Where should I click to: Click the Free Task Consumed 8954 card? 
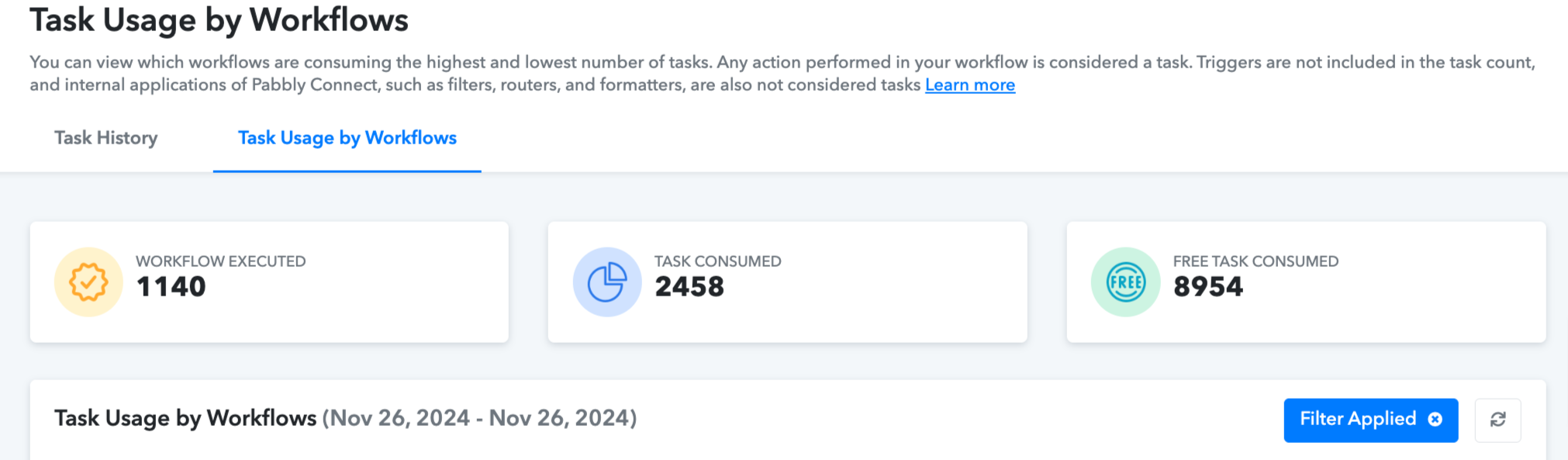click(1306, 282)
